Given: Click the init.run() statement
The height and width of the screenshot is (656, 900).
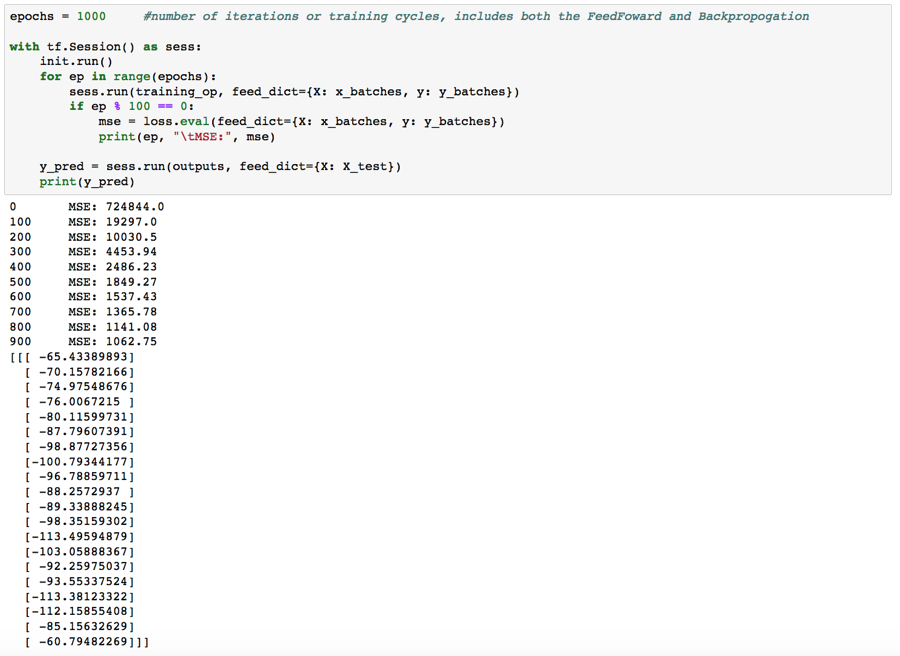Looking at the screenshot, I should point(76,61).
